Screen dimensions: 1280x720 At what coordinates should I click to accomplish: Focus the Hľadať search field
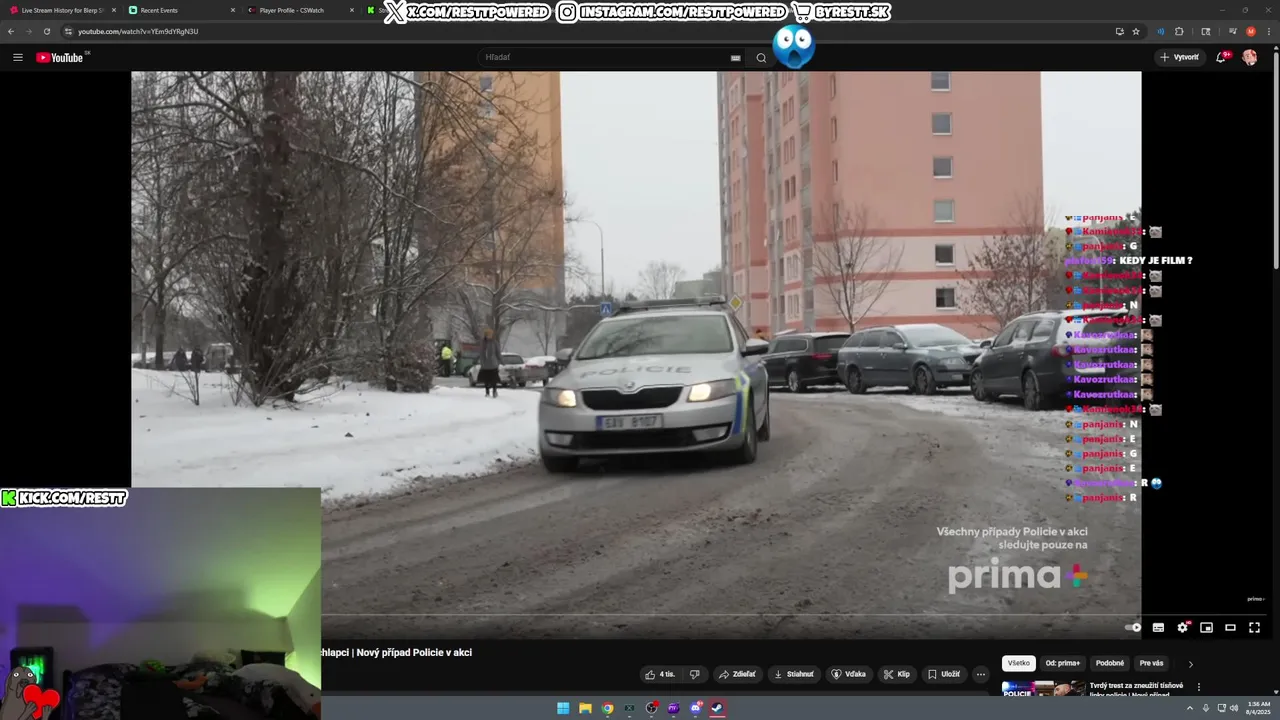tap(605, 57)
